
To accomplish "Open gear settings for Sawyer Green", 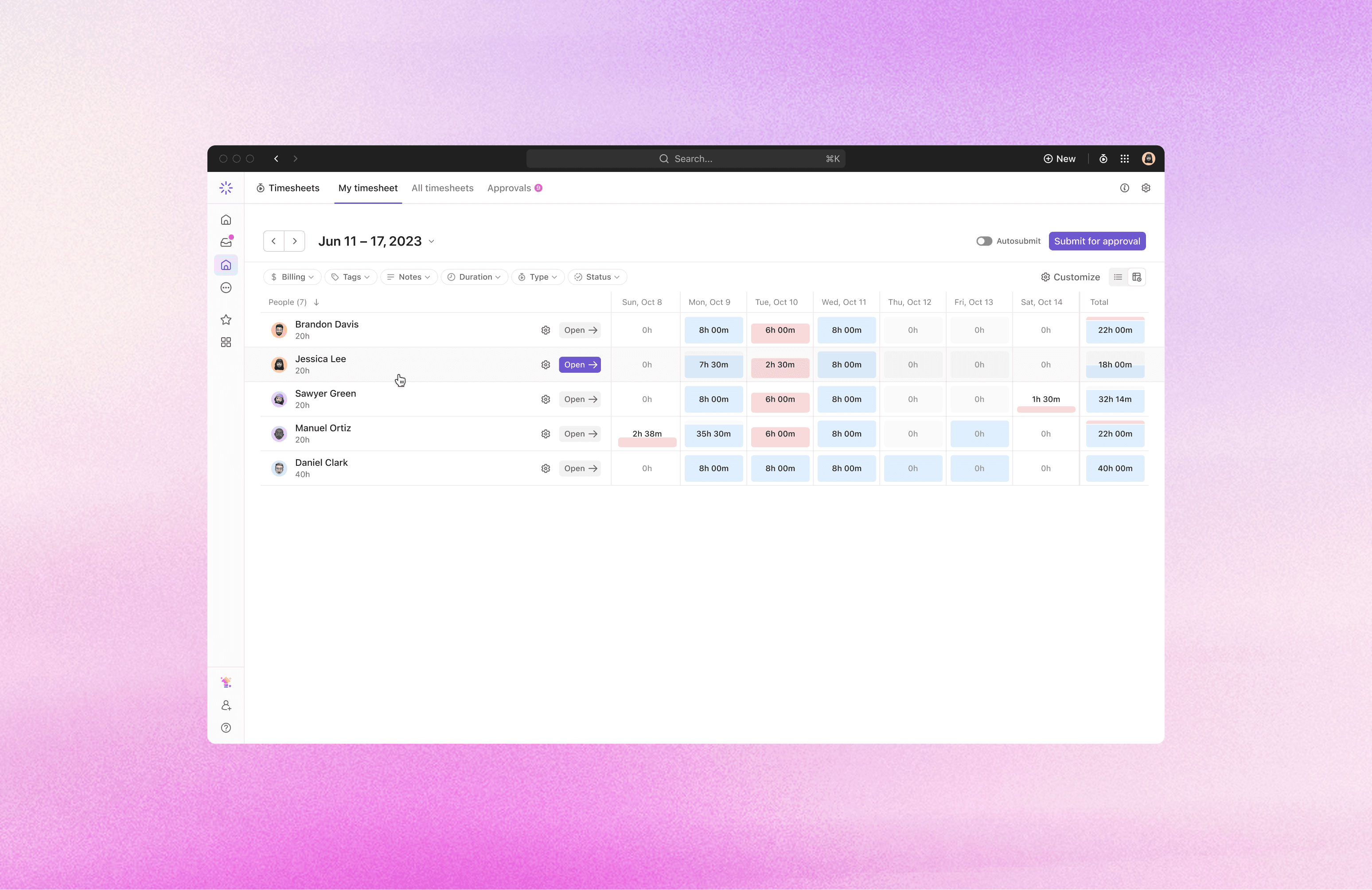I will pos(546,399).
